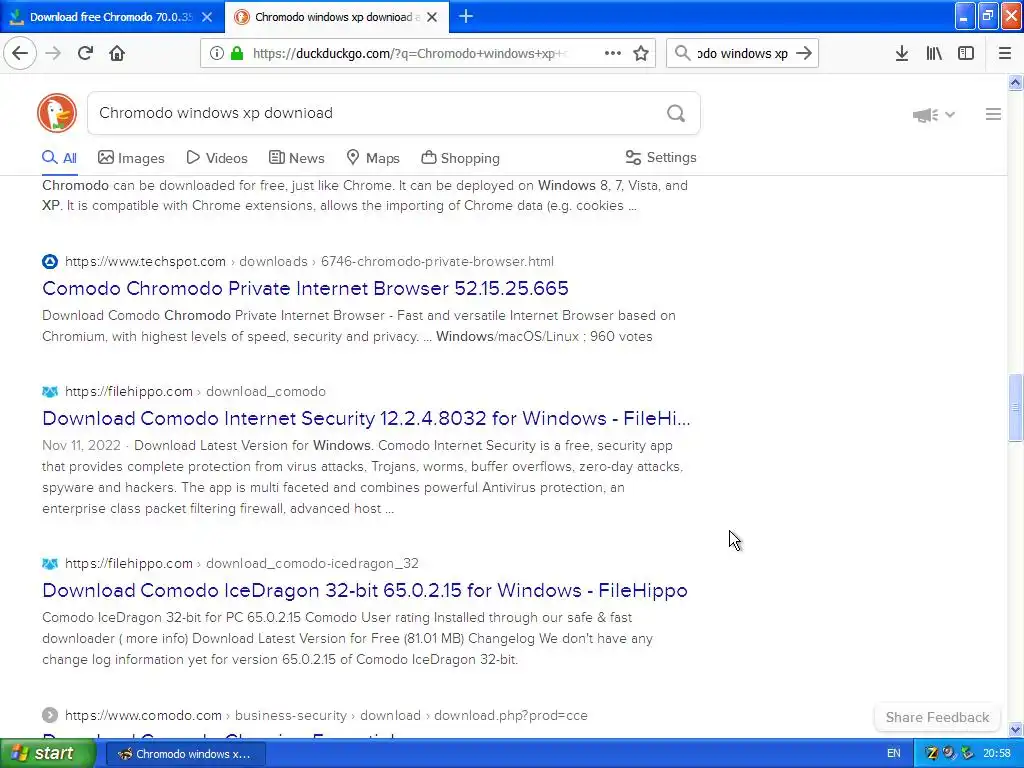Open the Firefox hamburger menu

1005,53
